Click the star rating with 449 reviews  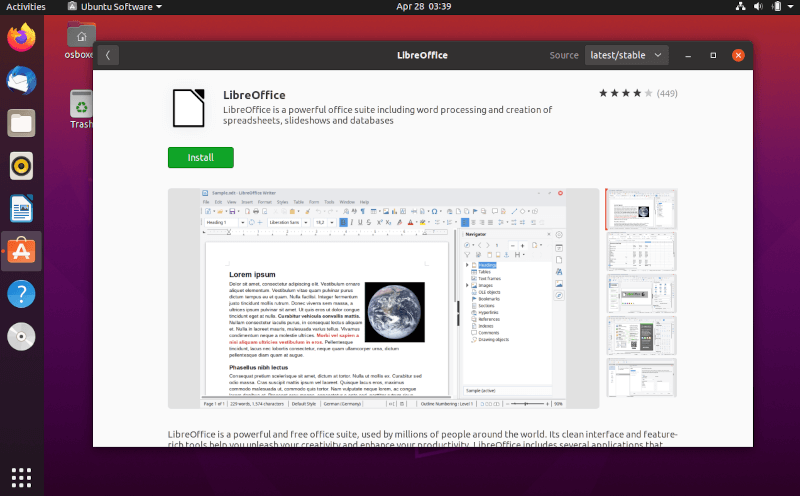pyautogui.click(x=638, y=93)
